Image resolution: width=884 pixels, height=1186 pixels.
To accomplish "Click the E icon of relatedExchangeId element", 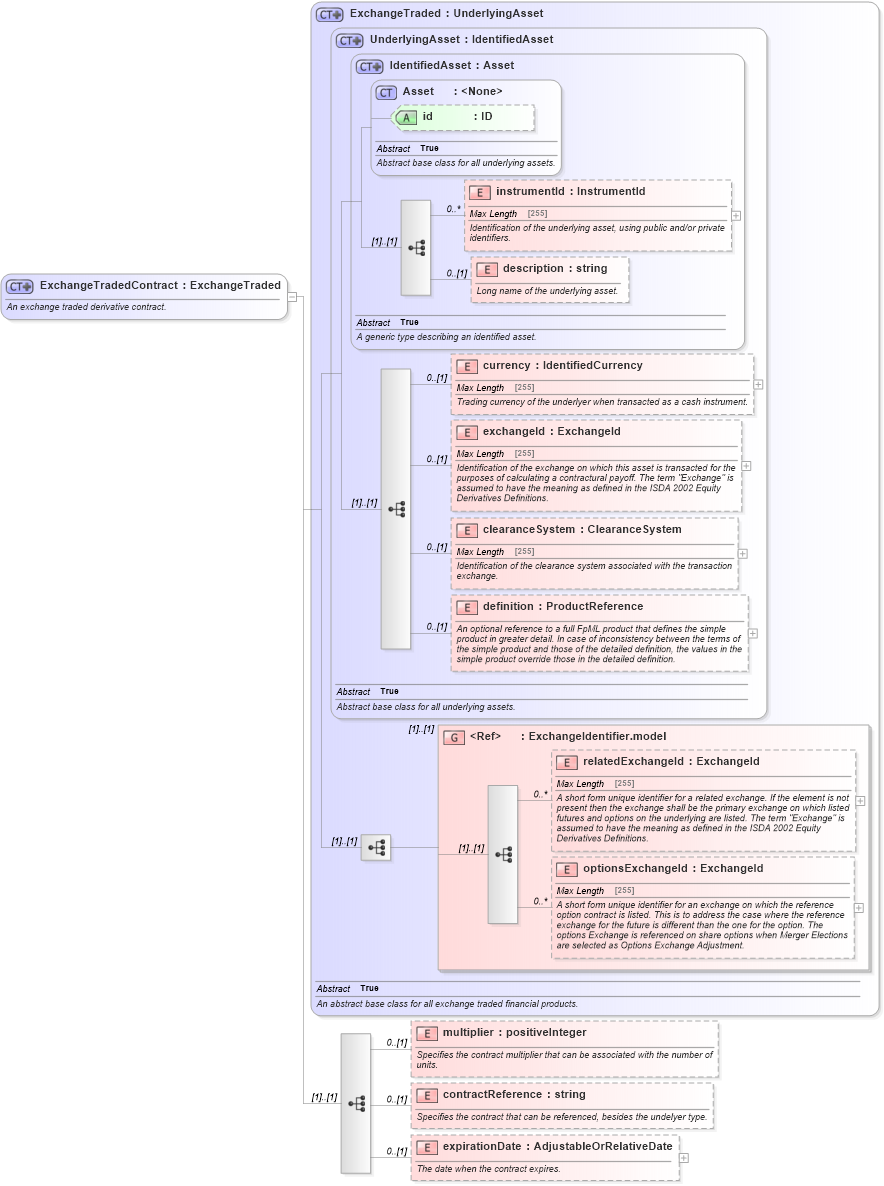I will pos(566,762).
